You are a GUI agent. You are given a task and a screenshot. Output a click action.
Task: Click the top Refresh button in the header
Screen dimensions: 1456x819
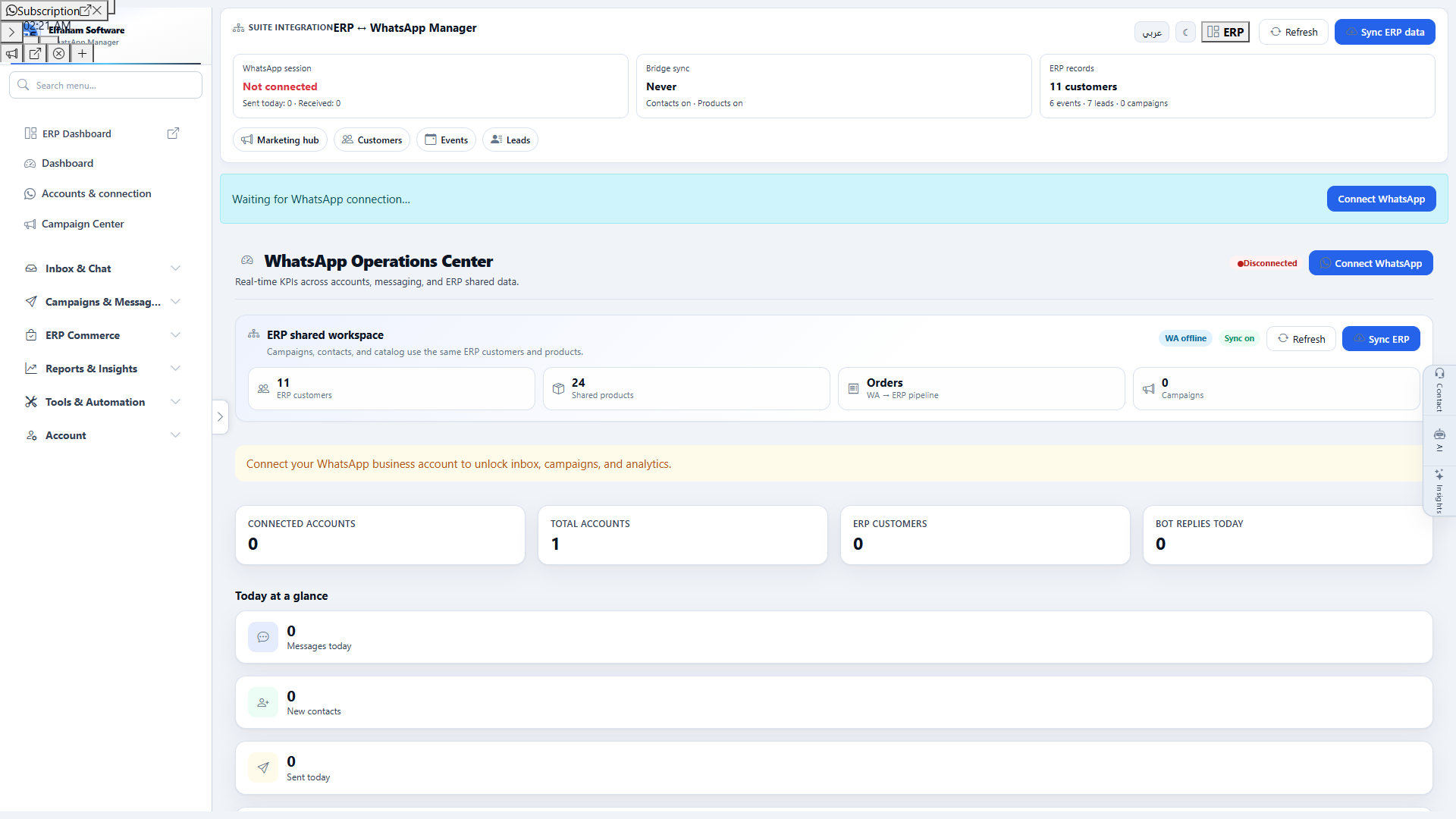point(1294,32)
